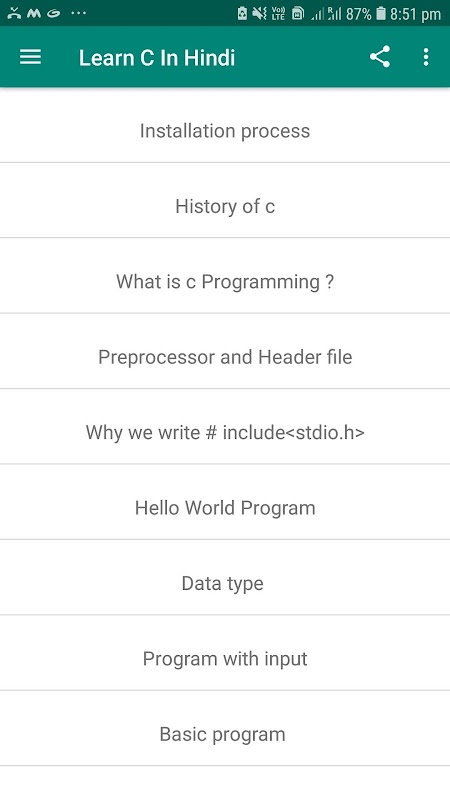
Task: Open the hamburger navigation menu
Action: [x=30, y=57]
